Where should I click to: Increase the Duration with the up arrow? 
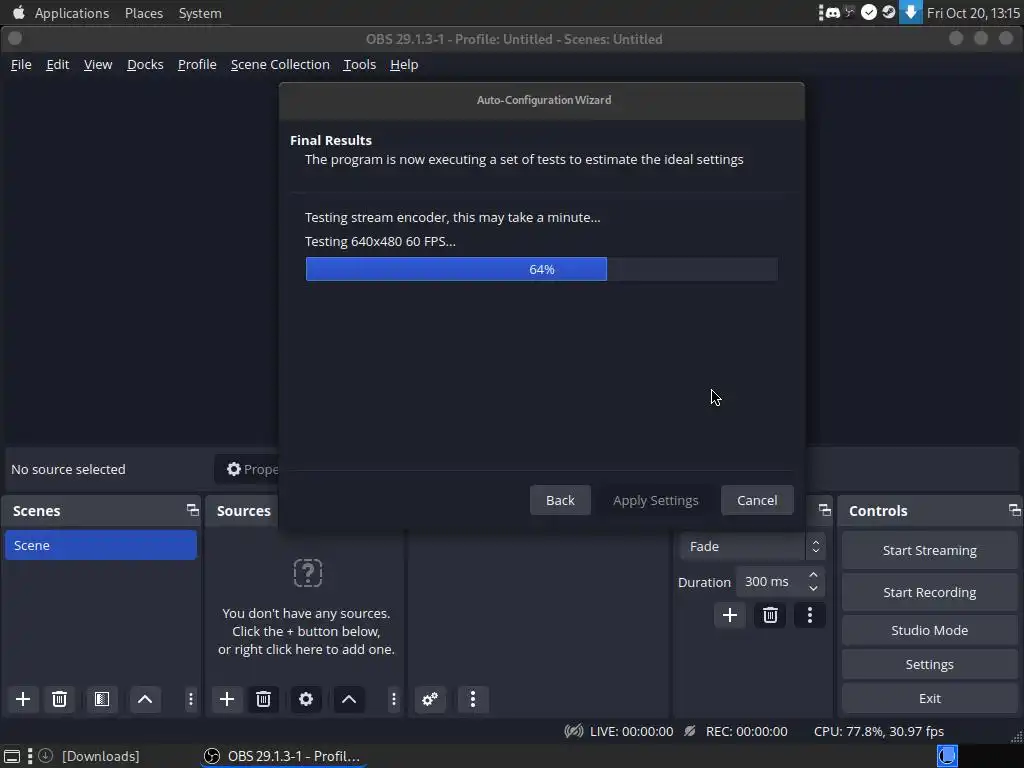pos(813,575)
